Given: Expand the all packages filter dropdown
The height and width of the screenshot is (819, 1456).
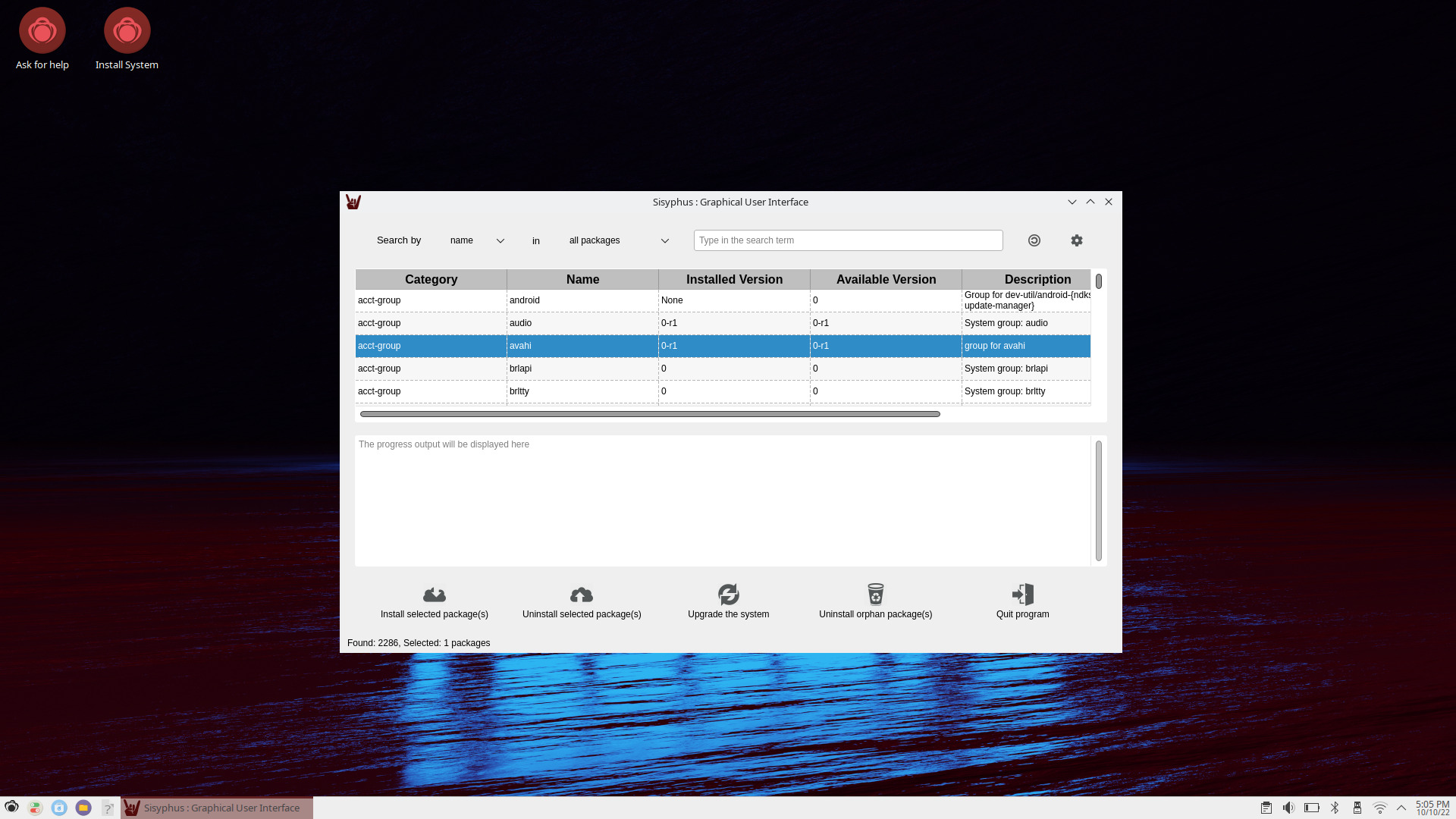Looking at the screenshot, I should click(618, 240).
